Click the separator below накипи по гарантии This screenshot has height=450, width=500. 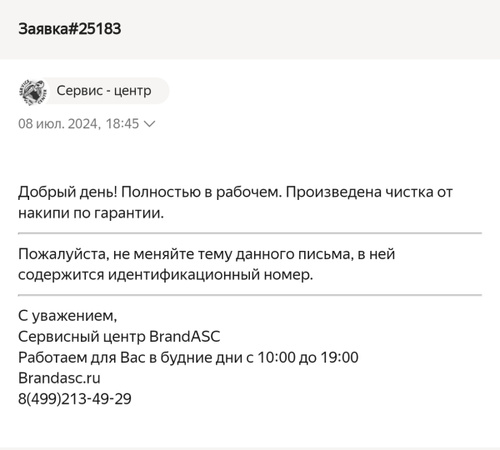(x=250, y=233)
